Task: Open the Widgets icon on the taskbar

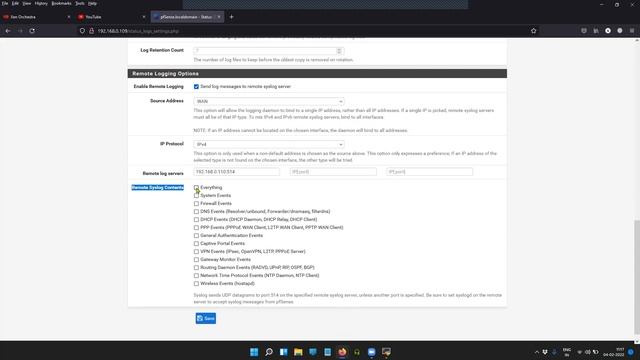Action: point(283,352)
